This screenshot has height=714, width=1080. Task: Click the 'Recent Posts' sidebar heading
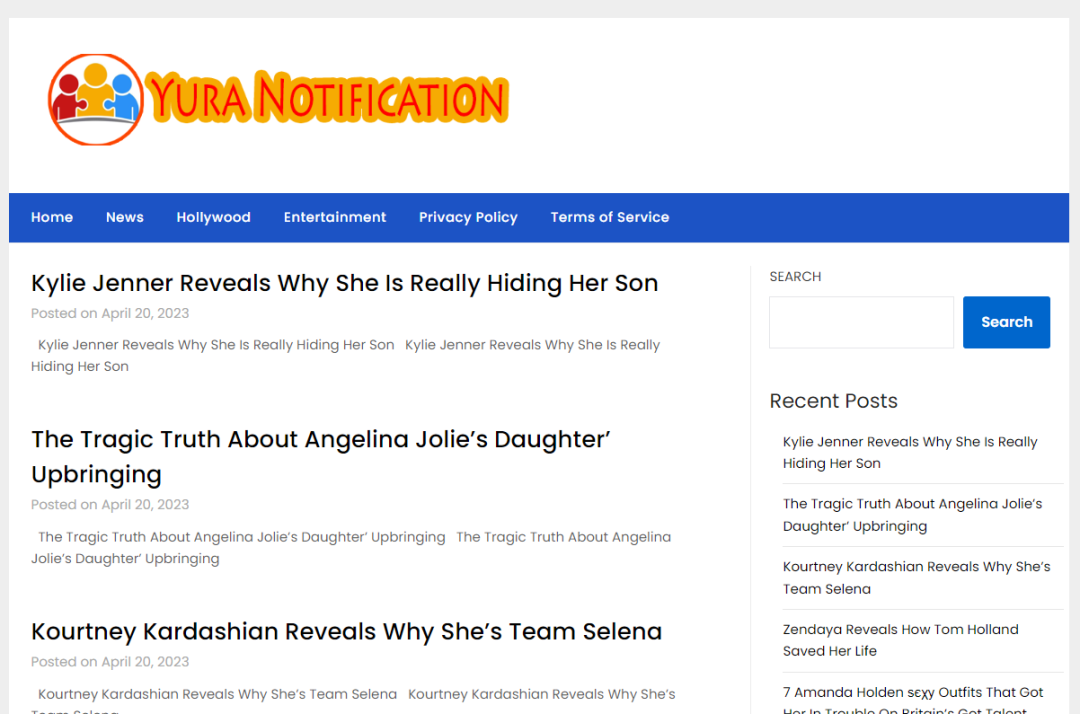pyautogui.click(x=833, y=401)
